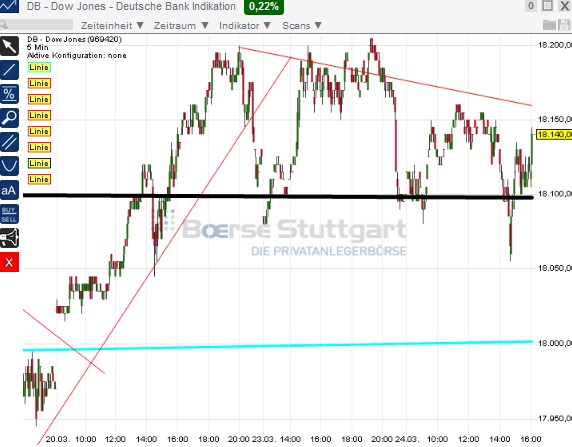Click the 18.000,00 price axis label
The width and height of the screenshot is (572, 447).
point(555,343)
